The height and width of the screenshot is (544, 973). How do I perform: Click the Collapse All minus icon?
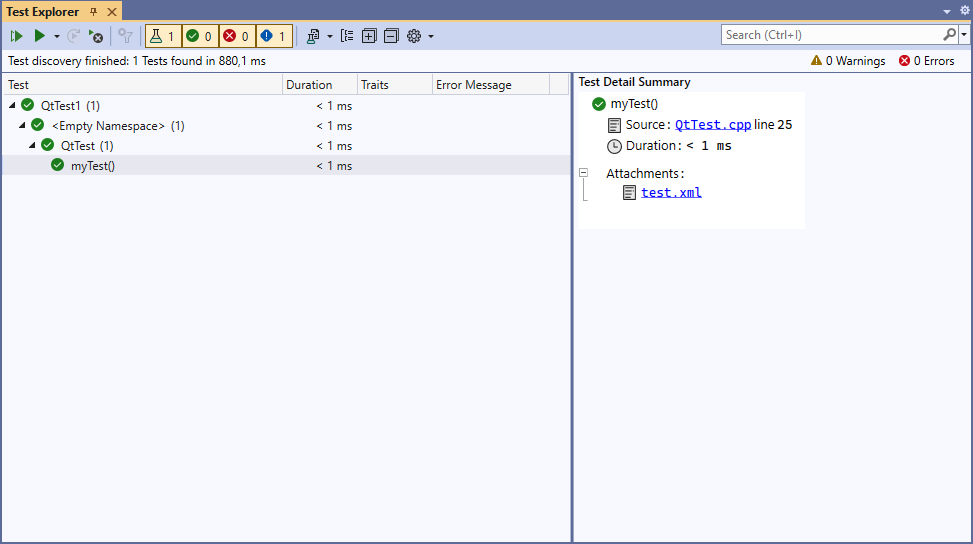click(x=391, y=36)
